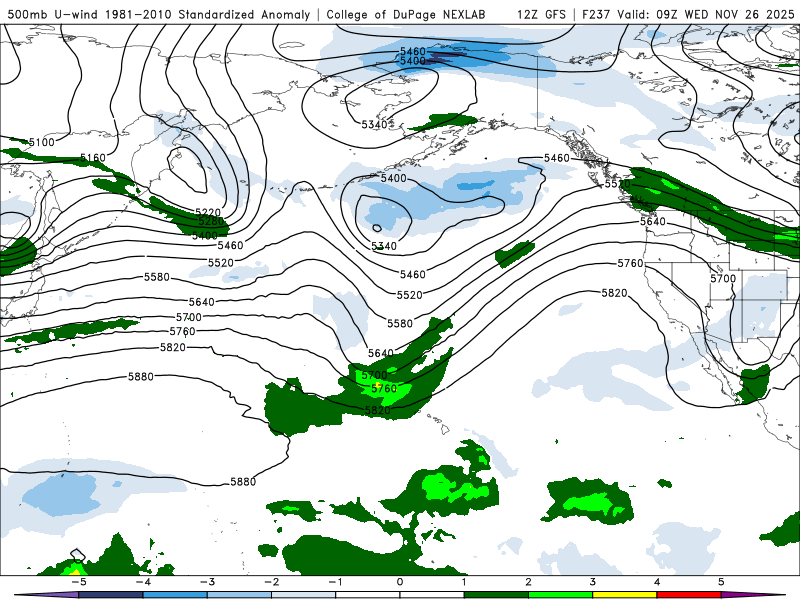Select the 5100 contour label
Viewport: 800px width, 600px height.
41,142
